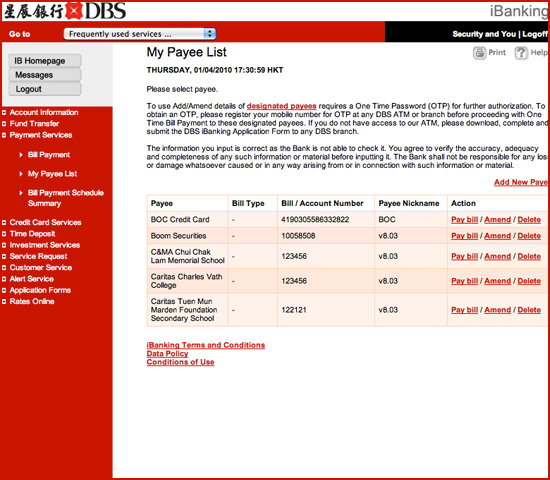The height and width of the screenshot is (480, 550).
Task: Click the Add New Payee link
Action: [521, 182]
